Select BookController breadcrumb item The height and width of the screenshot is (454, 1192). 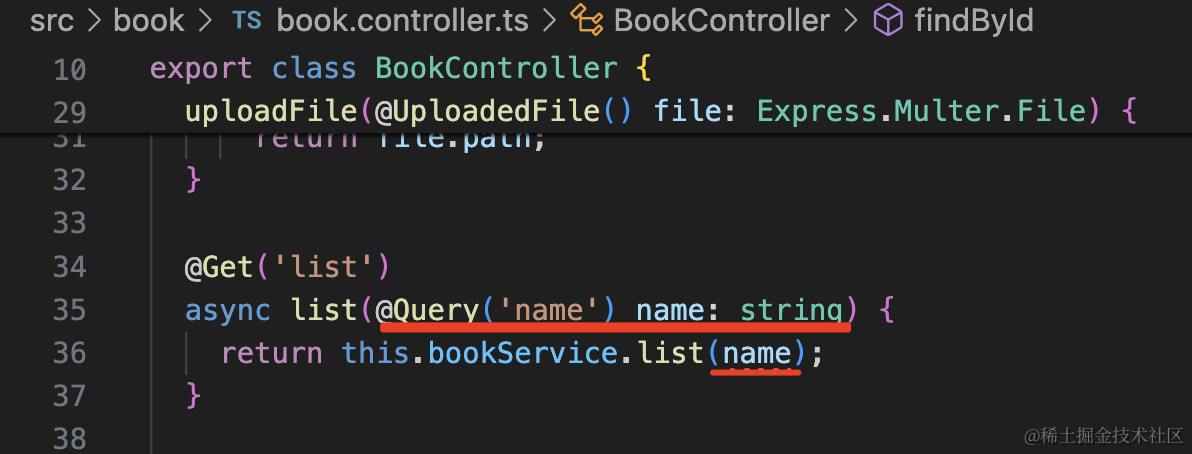coord(722,20)
